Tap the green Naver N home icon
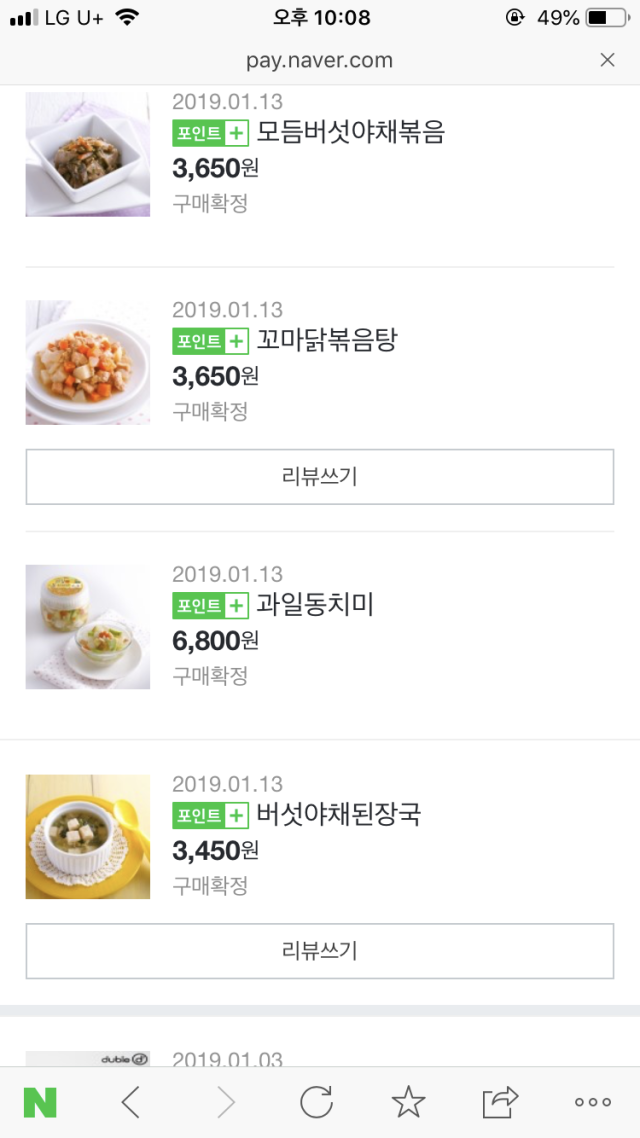This screenshot has height=1138, width=640. coord(40,1103)
